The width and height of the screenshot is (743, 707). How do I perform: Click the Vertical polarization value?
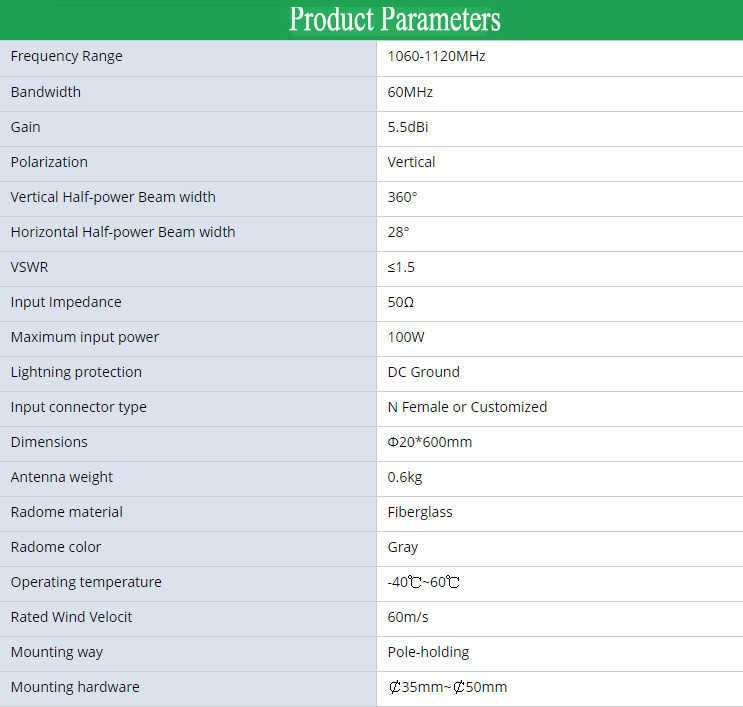tap(411, 162)
